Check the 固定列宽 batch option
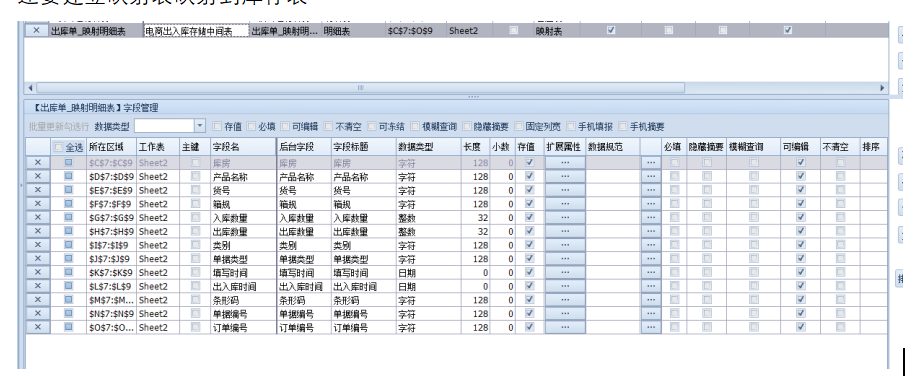Viewport: 914px width, 376px height. pyautogui.click(x=519, y=126)
